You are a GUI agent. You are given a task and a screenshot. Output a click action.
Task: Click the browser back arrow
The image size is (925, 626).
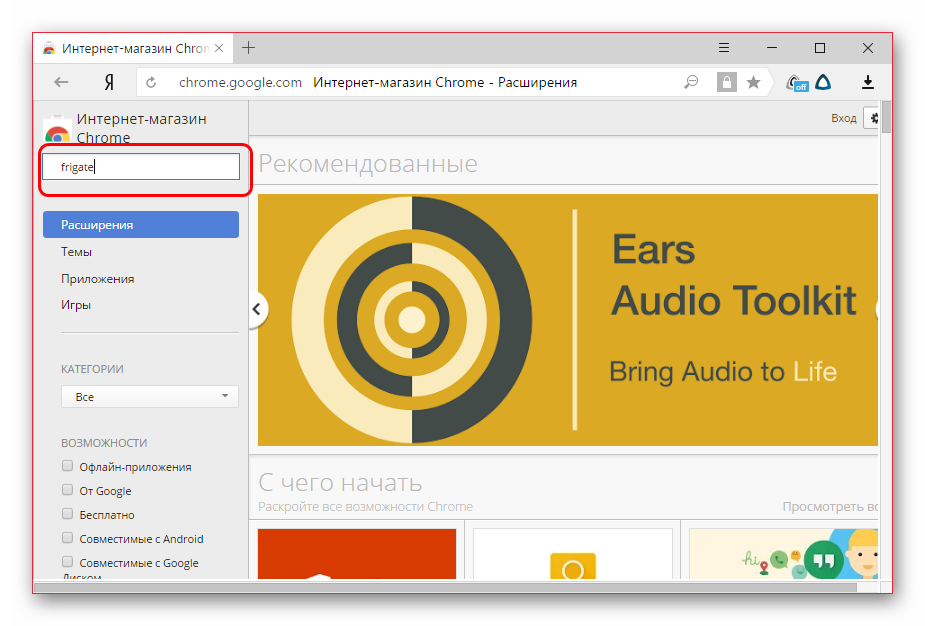[62, 83]
